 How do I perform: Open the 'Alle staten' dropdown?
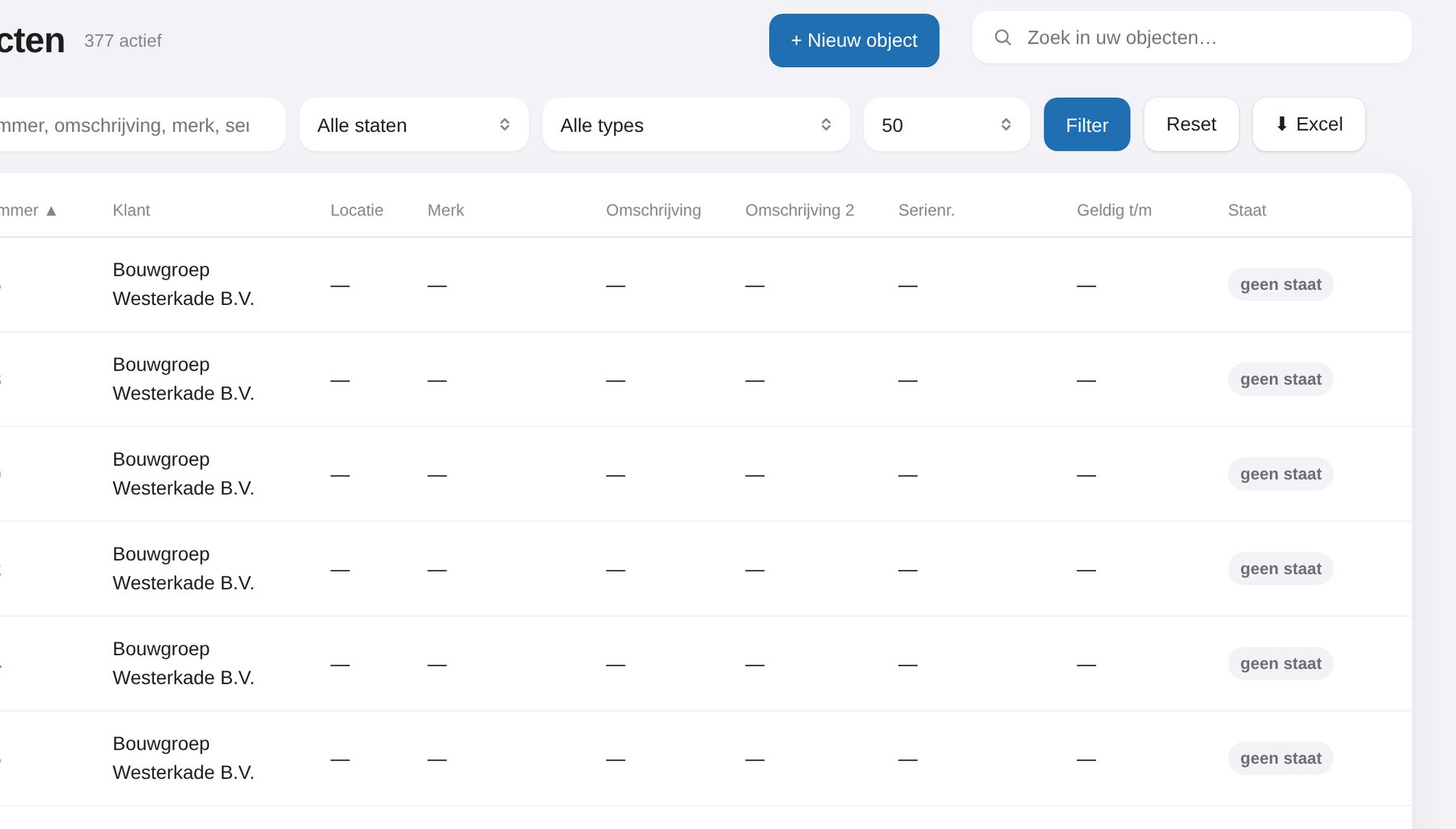tap(414, 125)
